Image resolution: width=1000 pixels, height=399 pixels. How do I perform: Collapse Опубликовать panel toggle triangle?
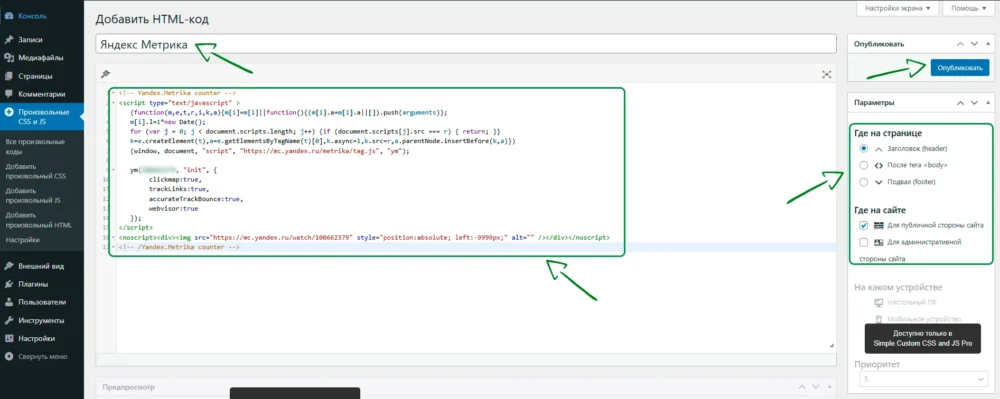click(988, 44)
